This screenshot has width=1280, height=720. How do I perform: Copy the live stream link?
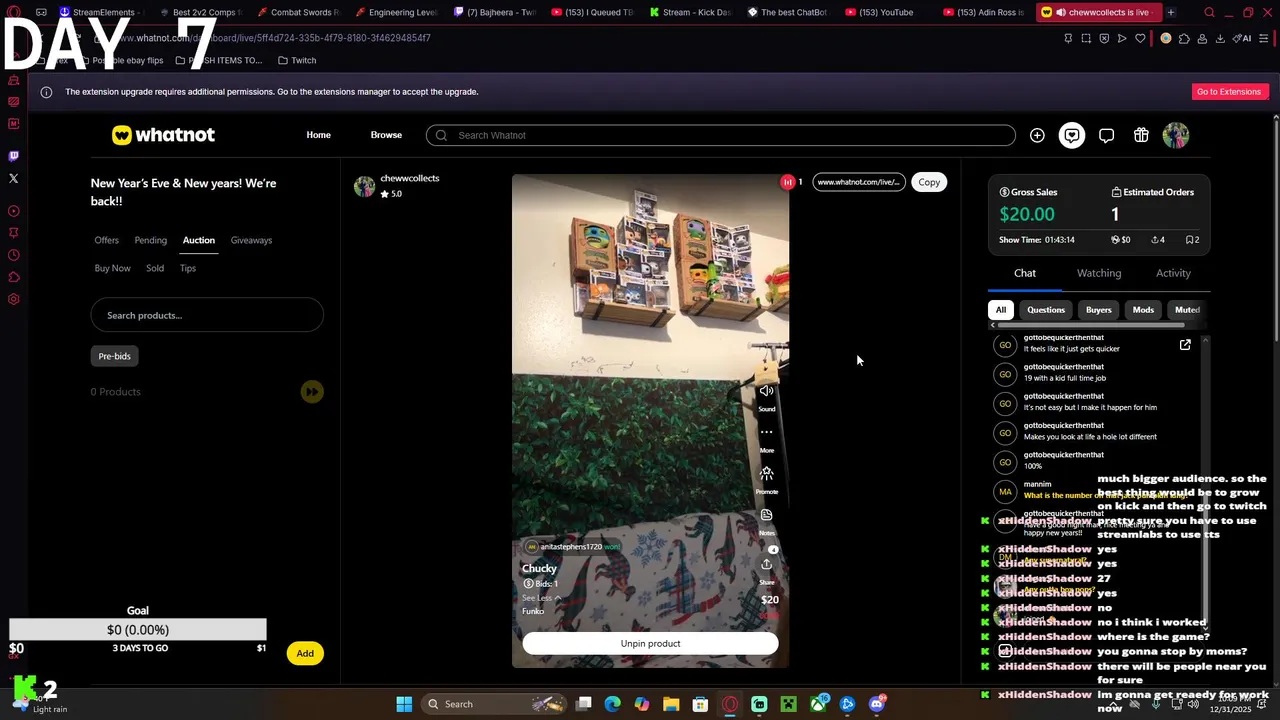point(929,182)
